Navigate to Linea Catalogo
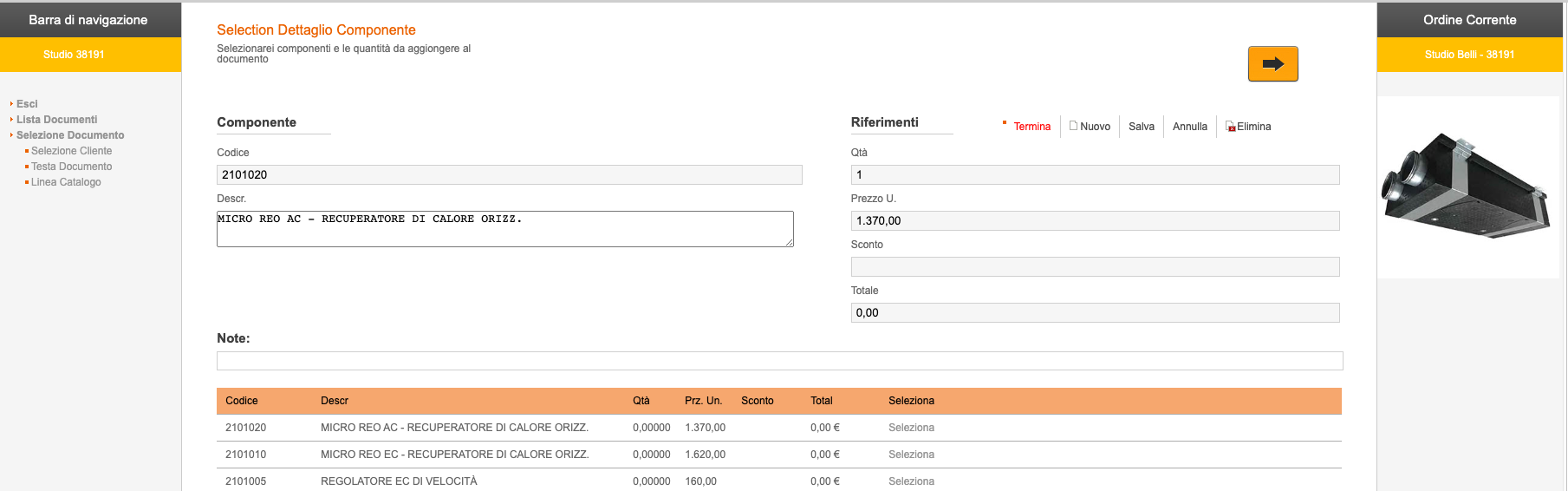Screen dimensions: 1568x491 (x=66, y=182)
